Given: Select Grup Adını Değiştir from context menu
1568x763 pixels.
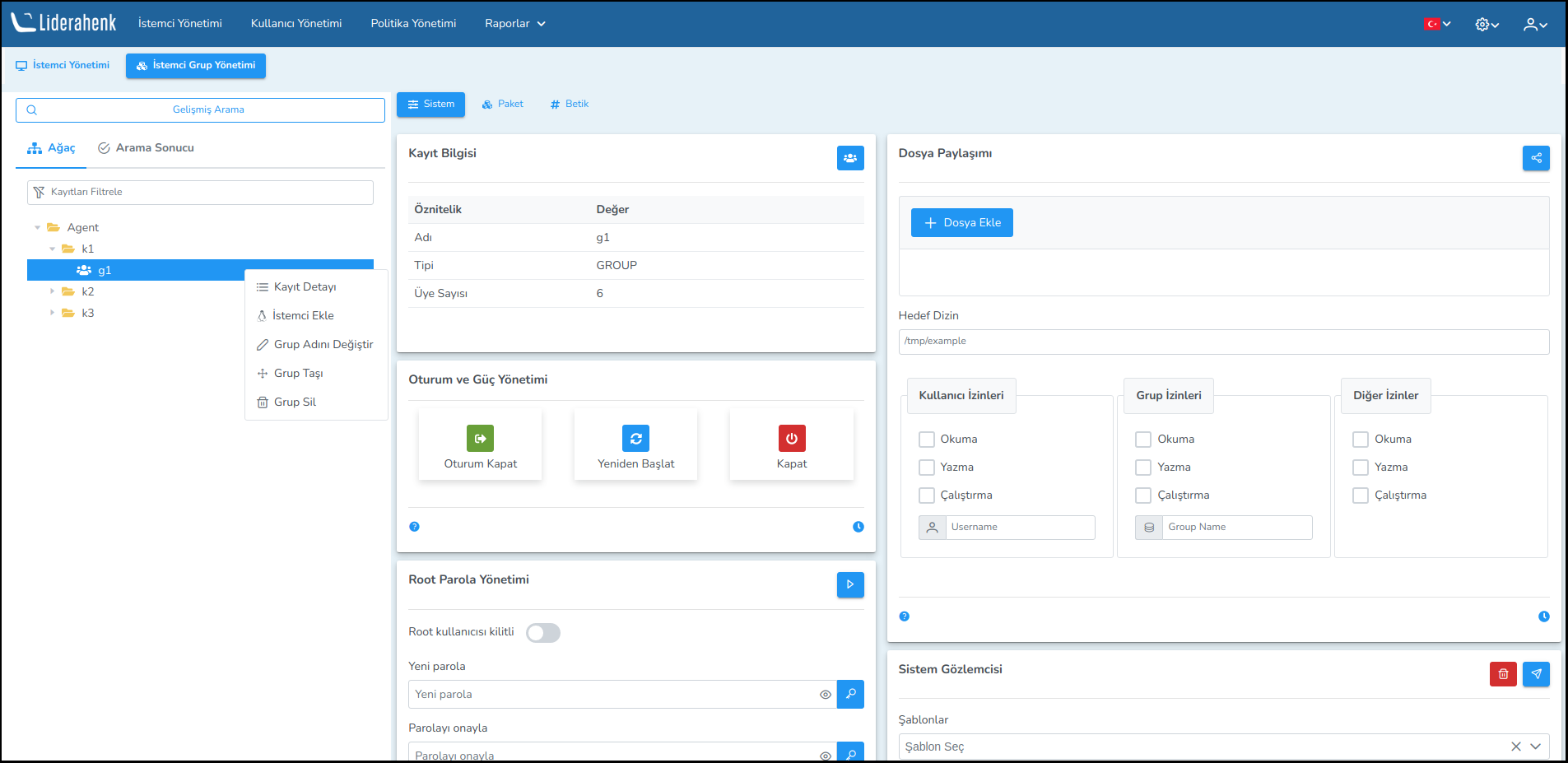Looking at the screenshot, I should point(323,345).
